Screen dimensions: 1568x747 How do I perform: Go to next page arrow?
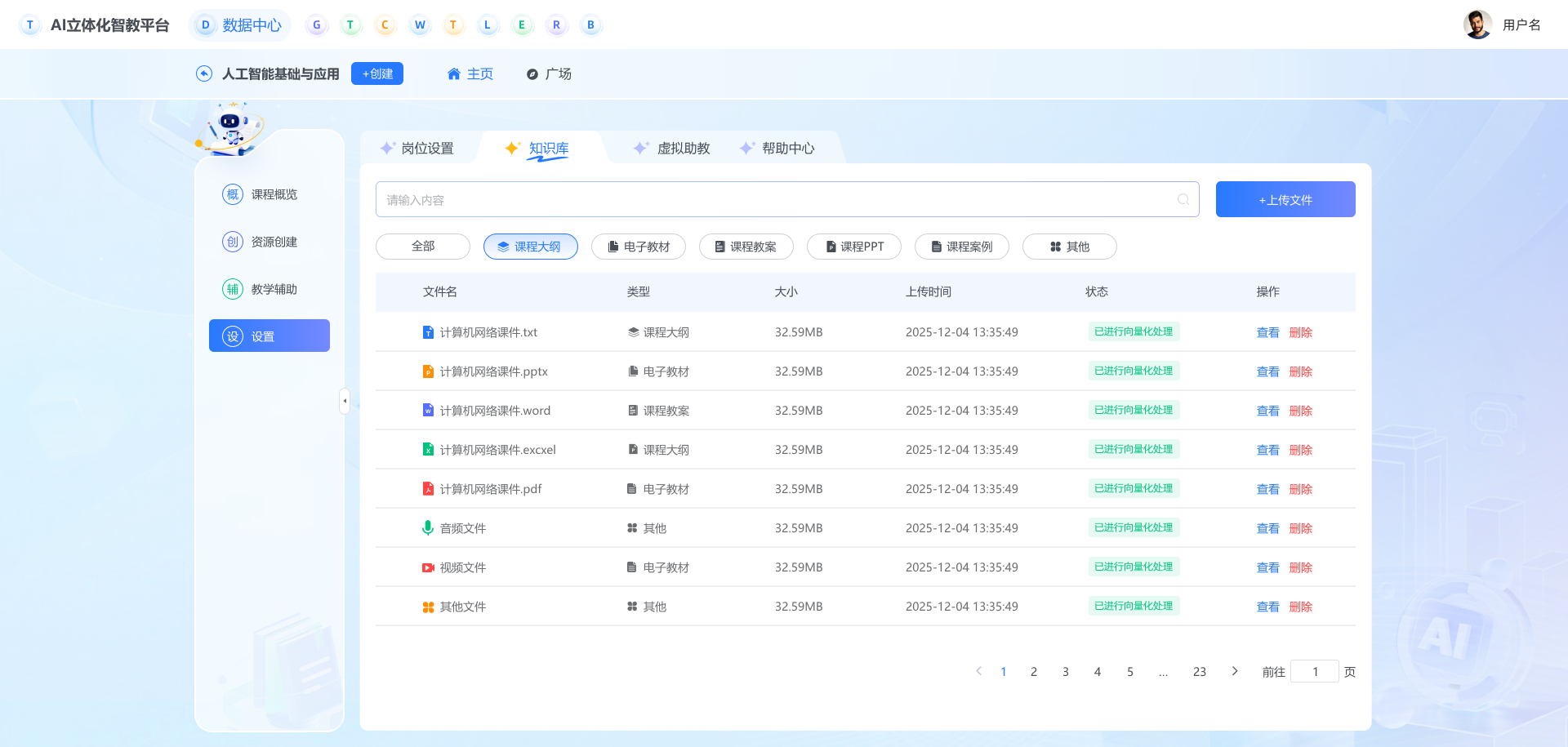tap(1235, 671)
